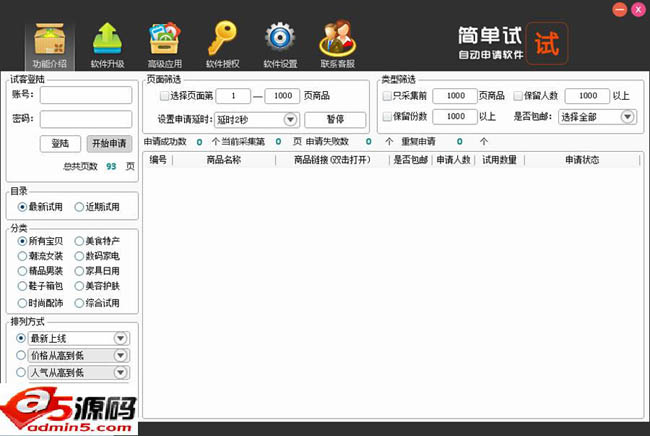Click the 登陆 button

point(61,144)
